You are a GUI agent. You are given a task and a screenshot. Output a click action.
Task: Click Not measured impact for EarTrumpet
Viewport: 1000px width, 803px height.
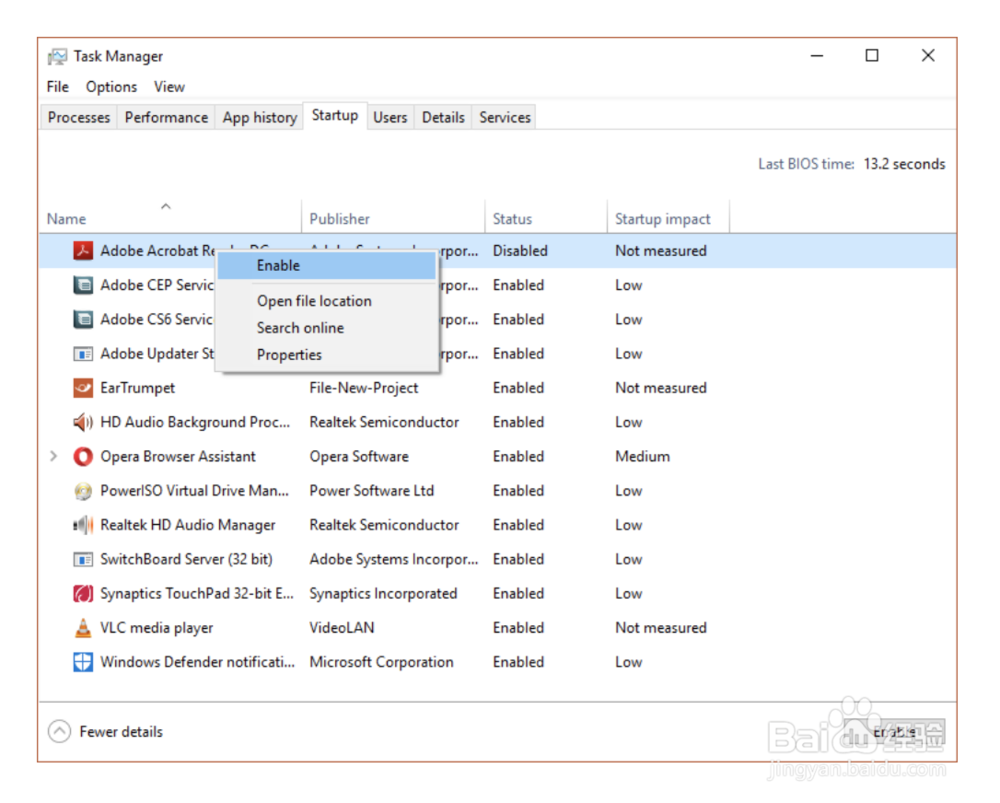click(661, 388)
